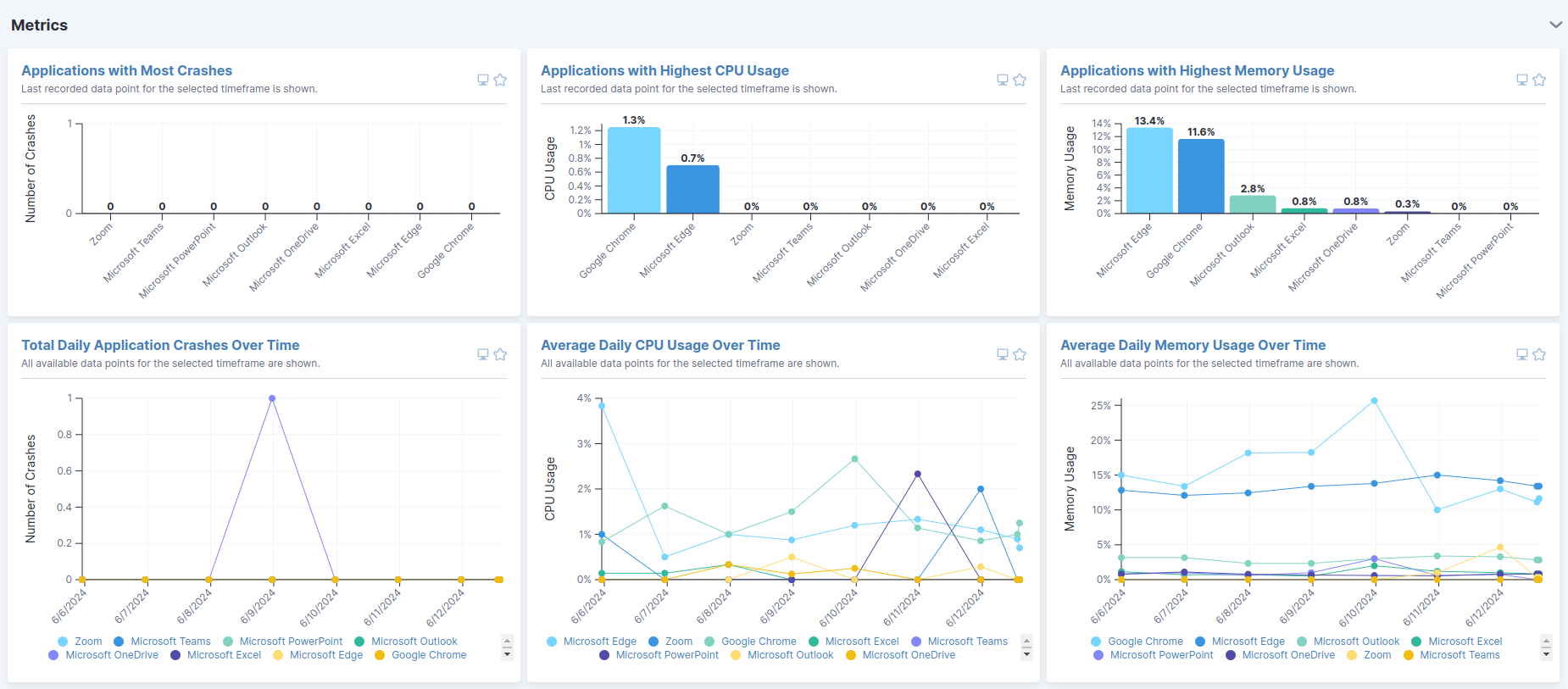Open monitor icon on Total Daily Application Crashes card
The height and width of the screenshot is (689, 1568).
point(483,354)
